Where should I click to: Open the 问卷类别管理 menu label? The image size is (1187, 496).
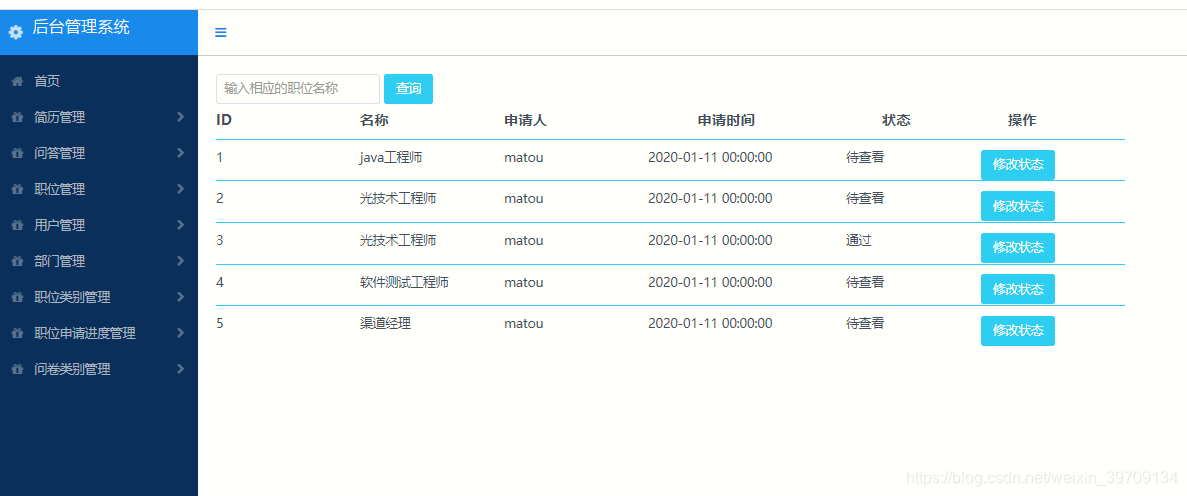click(x=72, y=370)
